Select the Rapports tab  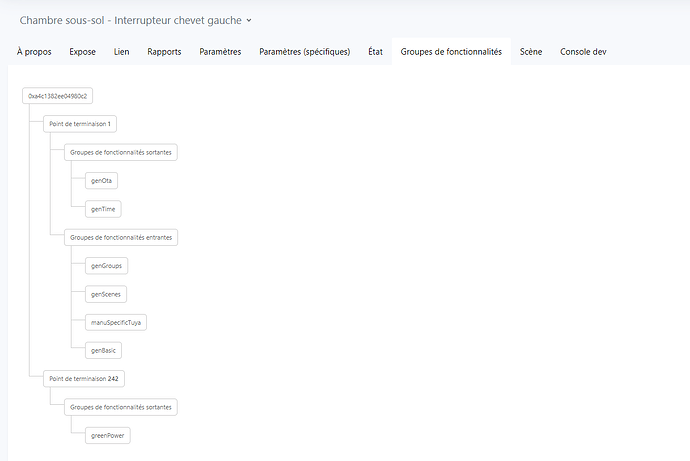point(164,52)
